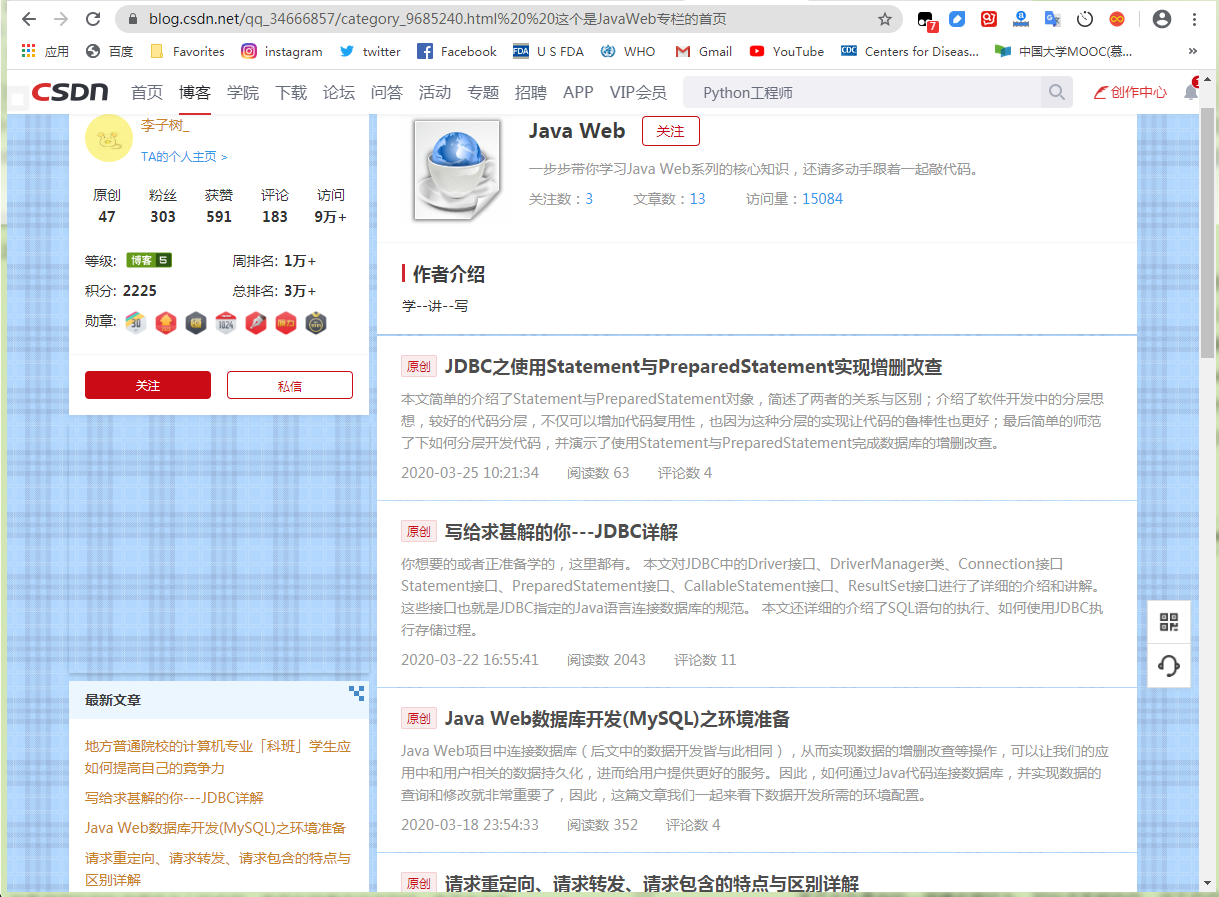Click the red 关注 button in author card
This screenshot has width=1219, height=897.
pos(148,385)
